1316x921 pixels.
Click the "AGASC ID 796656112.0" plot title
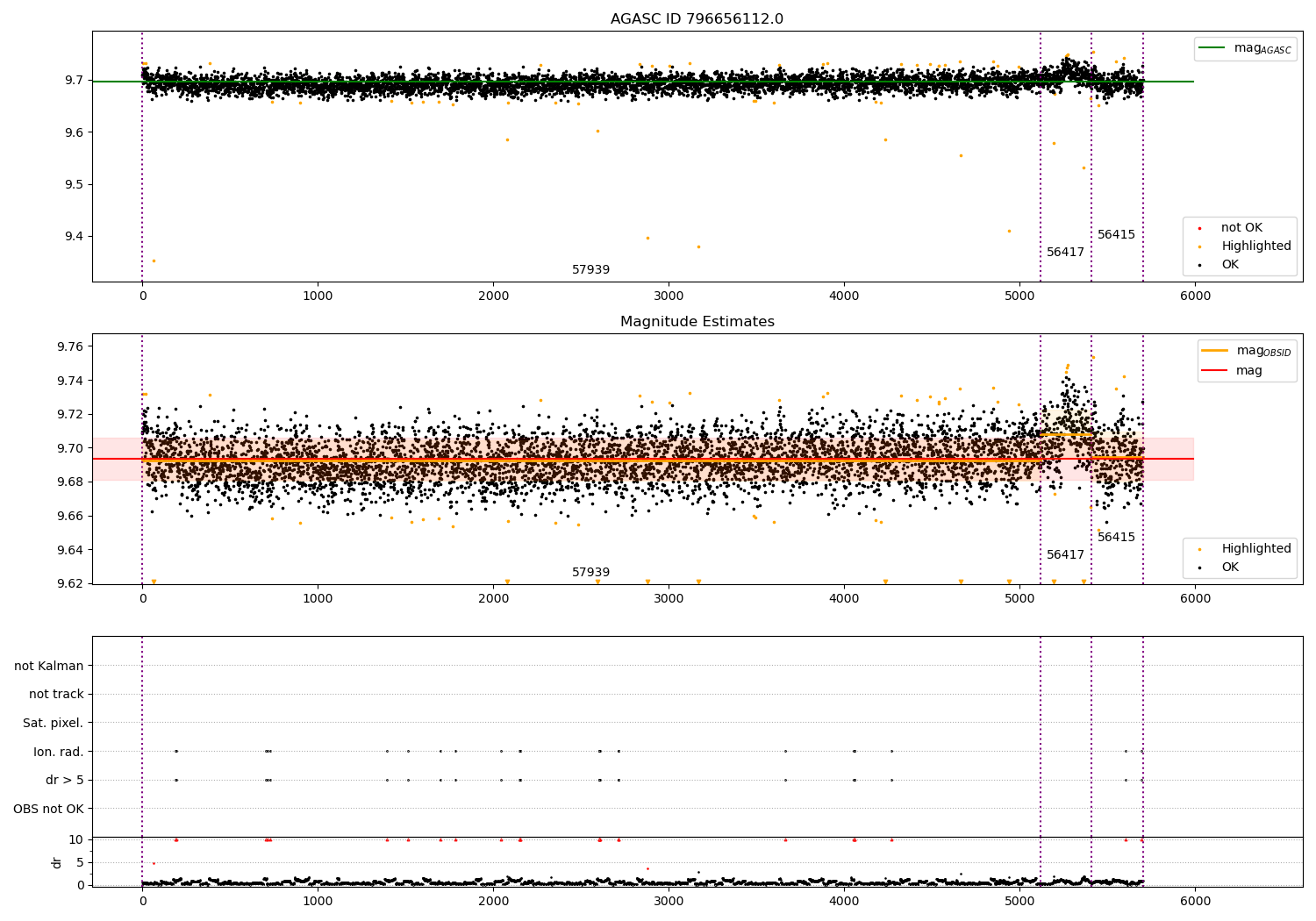697,19
